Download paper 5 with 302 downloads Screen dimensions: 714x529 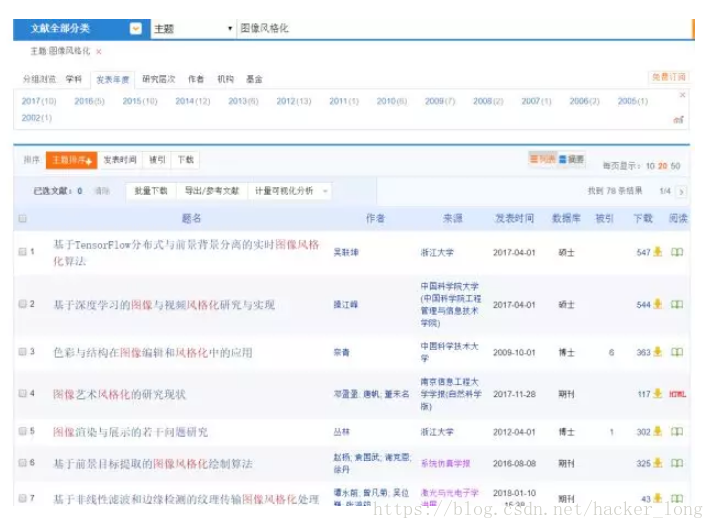[x=658, y=431]
